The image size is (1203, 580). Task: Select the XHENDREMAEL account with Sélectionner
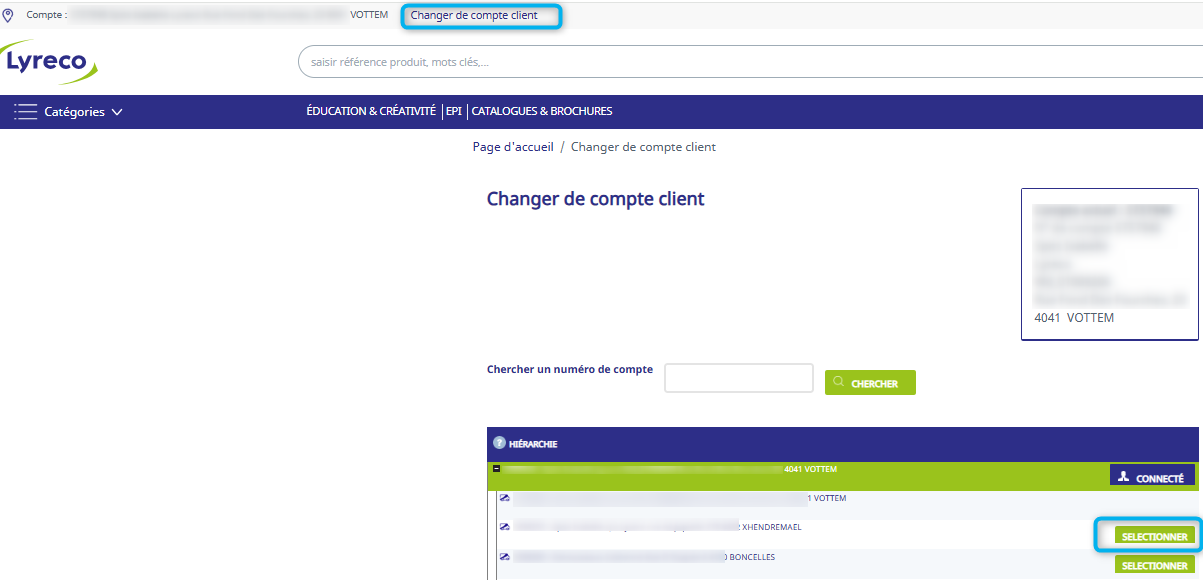[1154, 537]
